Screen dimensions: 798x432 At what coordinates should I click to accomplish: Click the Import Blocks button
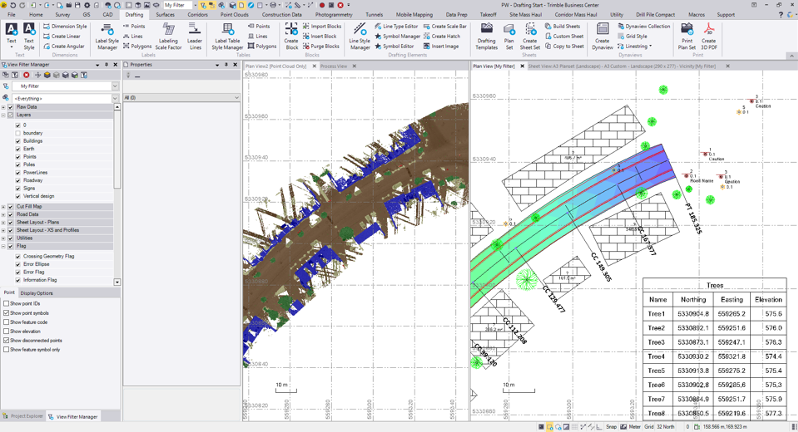(x=324, y=27)
